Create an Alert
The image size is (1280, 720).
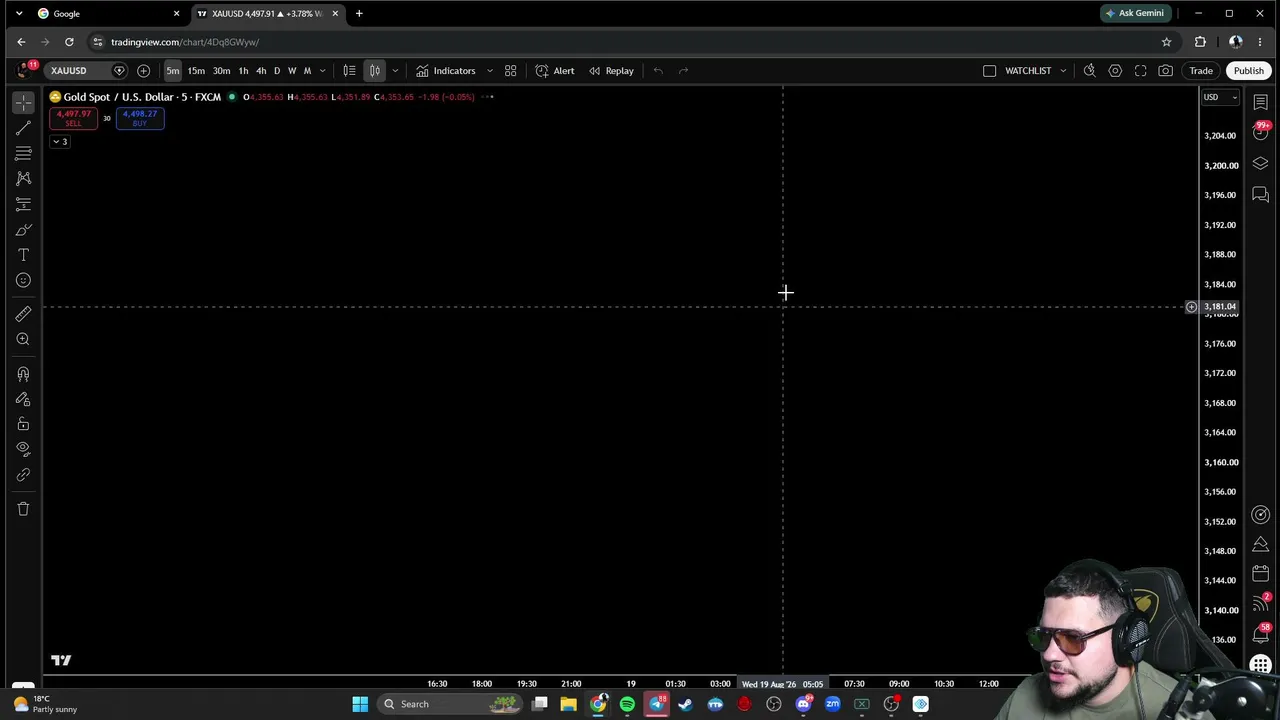point(555,71)
